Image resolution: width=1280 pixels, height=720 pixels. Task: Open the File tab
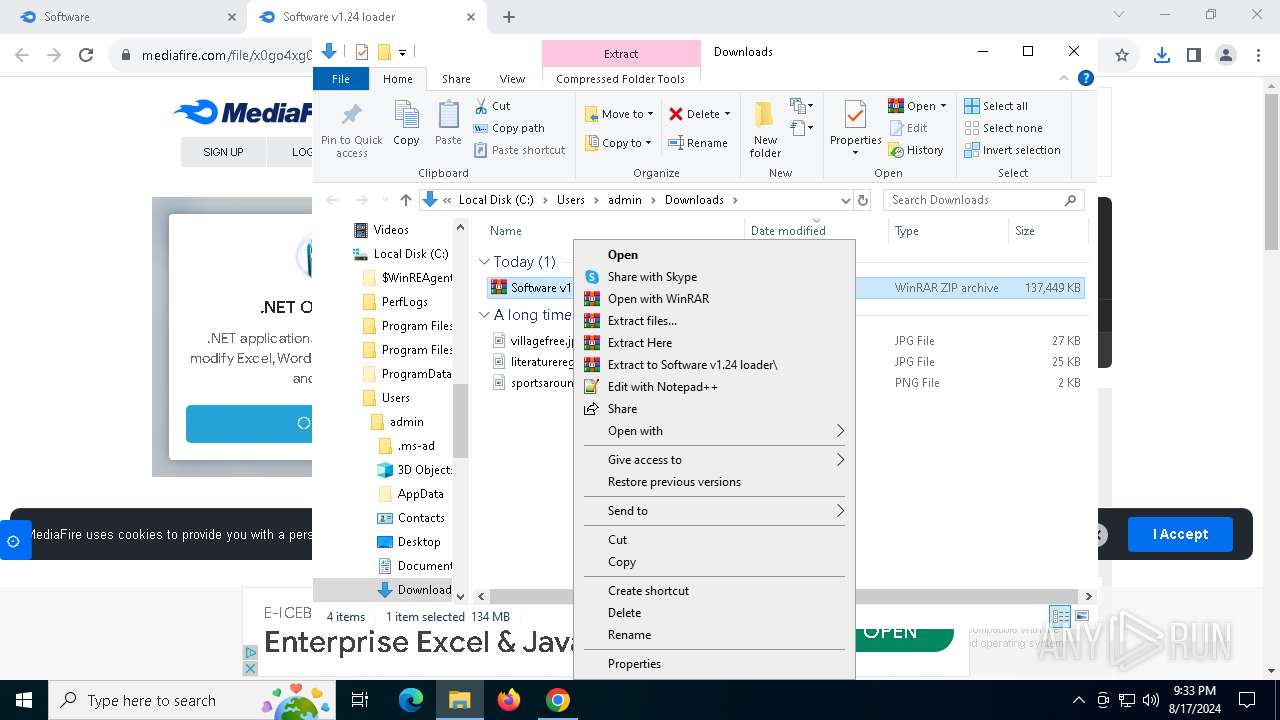(341, 79)
